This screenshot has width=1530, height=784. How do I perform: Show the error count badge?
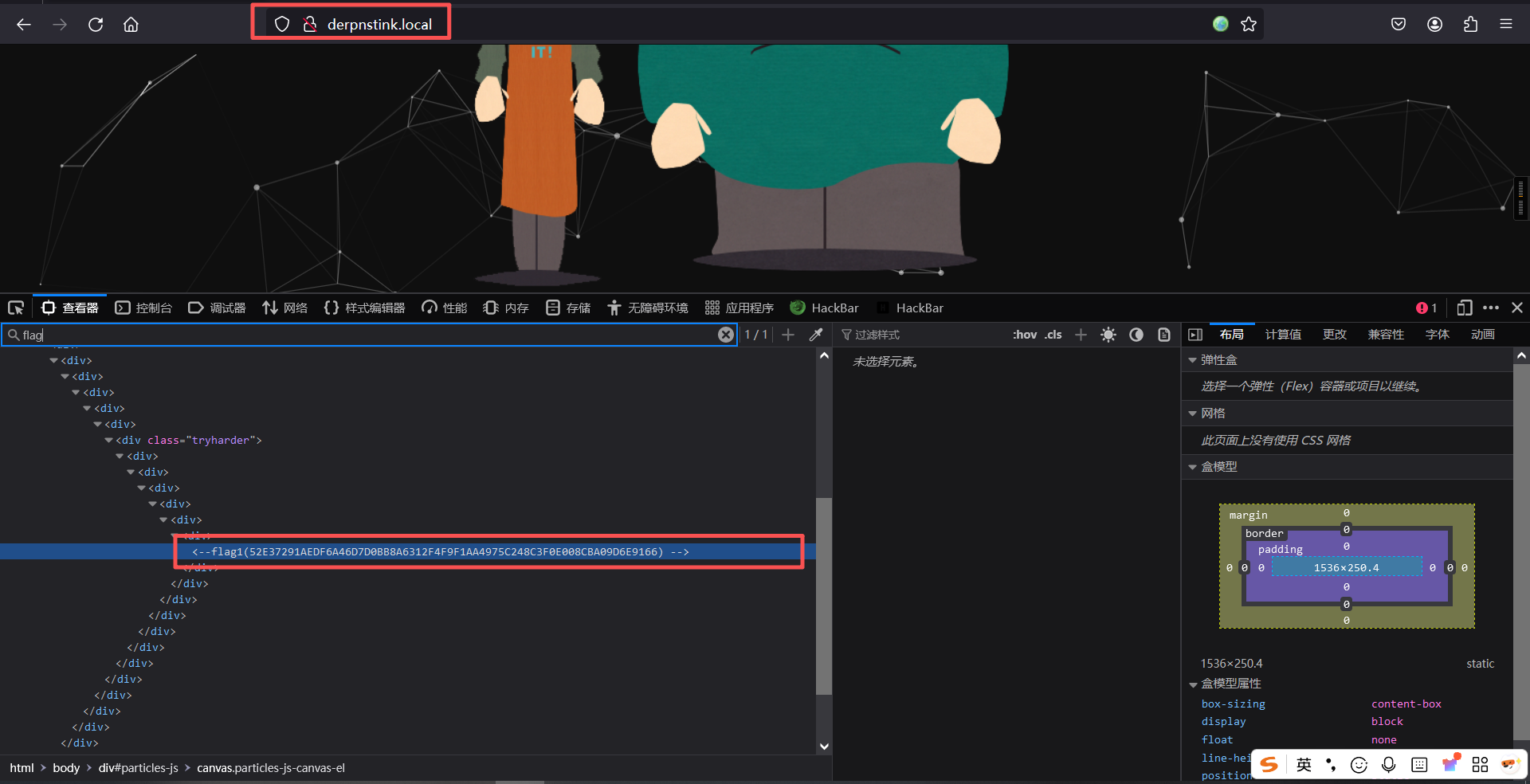[x=1426, y=308]
